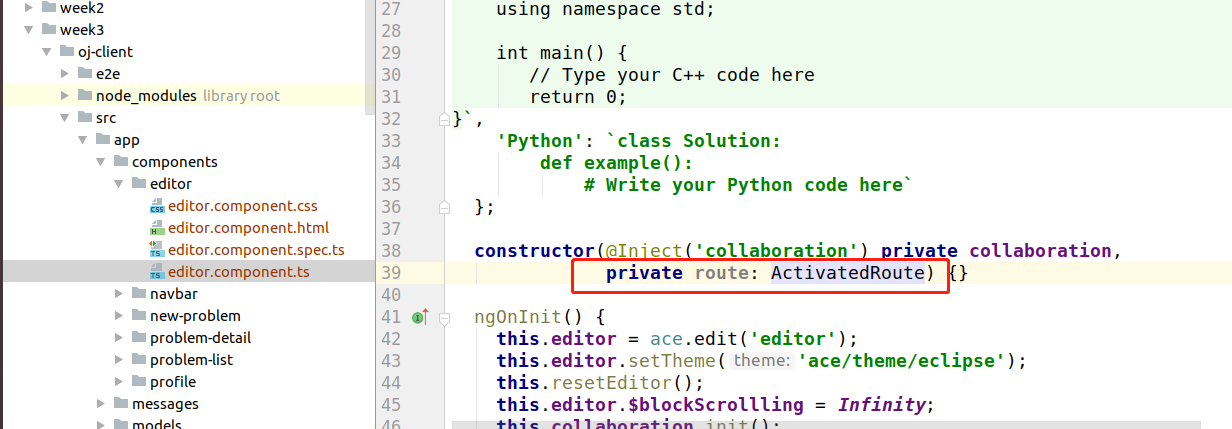Viewport: 1232px width, 429px height.
Task: Click the problem-list folder icon
Action: click(138, 359)
